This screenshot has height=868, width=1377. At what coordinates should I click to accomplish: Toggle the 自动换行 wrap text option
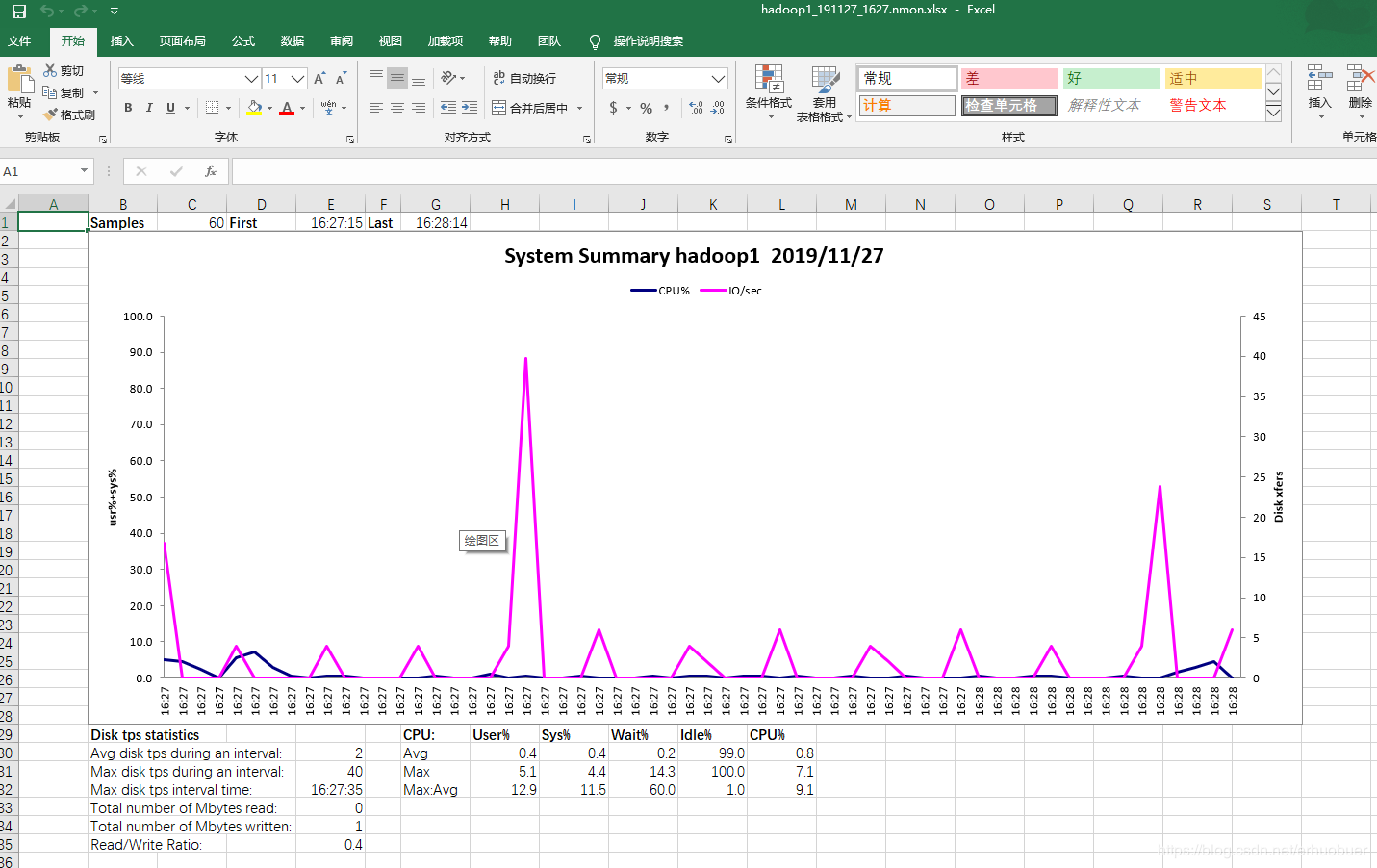coord(524,78)
